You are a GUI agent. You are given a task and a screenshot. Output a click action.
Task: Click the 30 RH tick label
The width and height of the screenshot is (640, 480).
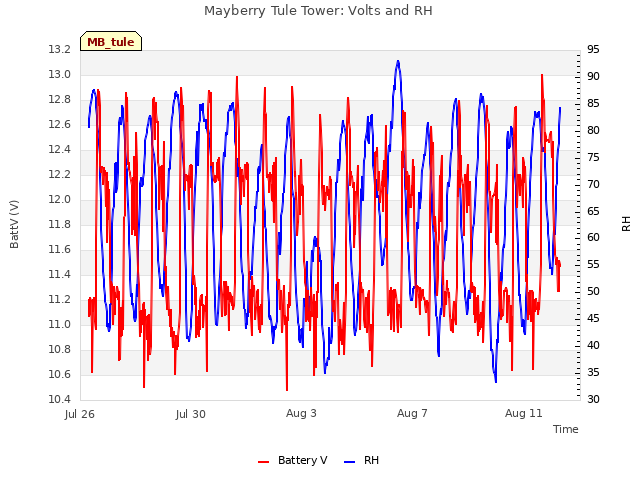(593, 399)
